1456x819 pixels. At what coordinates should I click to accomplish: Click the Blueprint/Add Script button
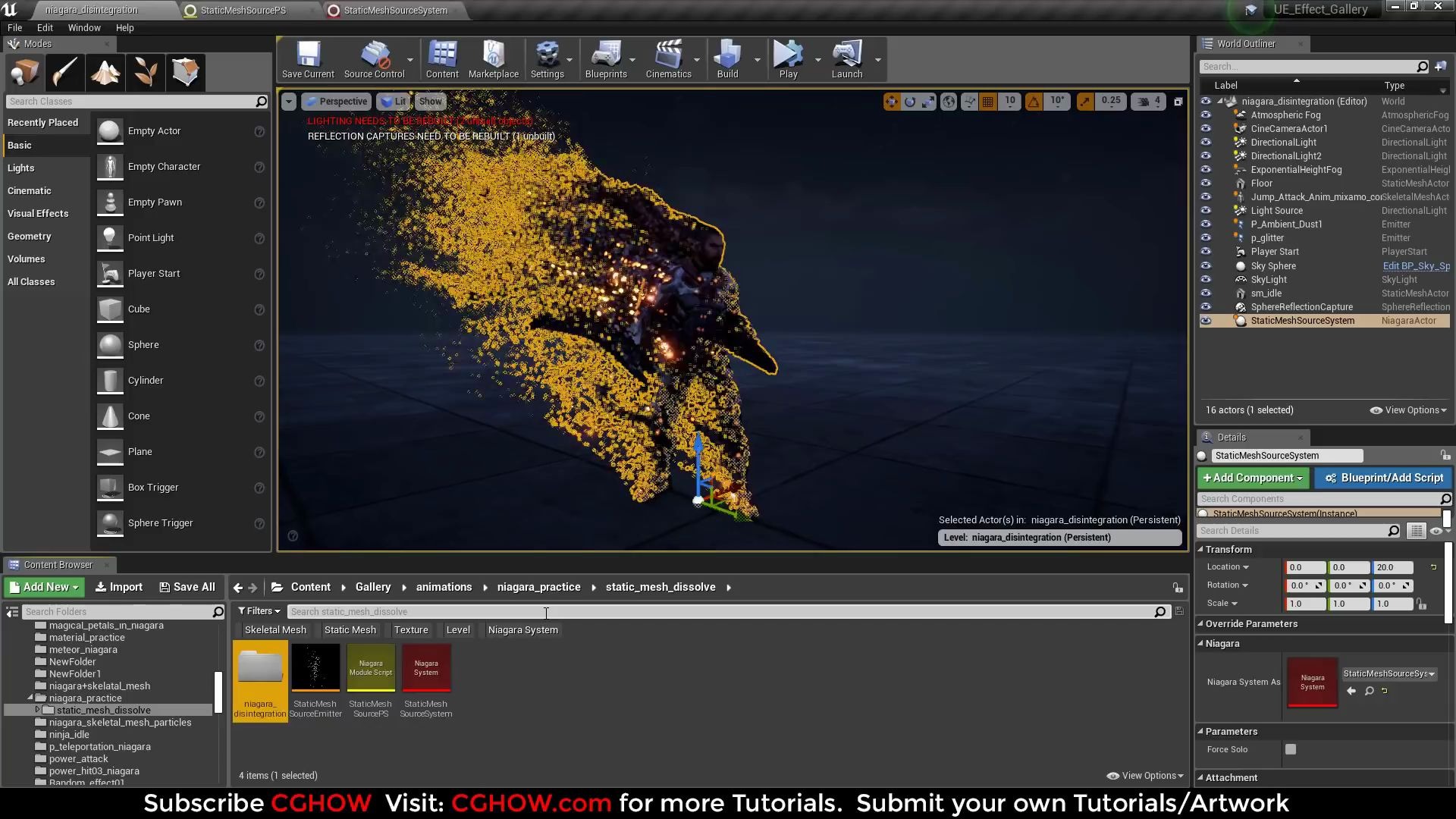click(x=1383, y=478)
